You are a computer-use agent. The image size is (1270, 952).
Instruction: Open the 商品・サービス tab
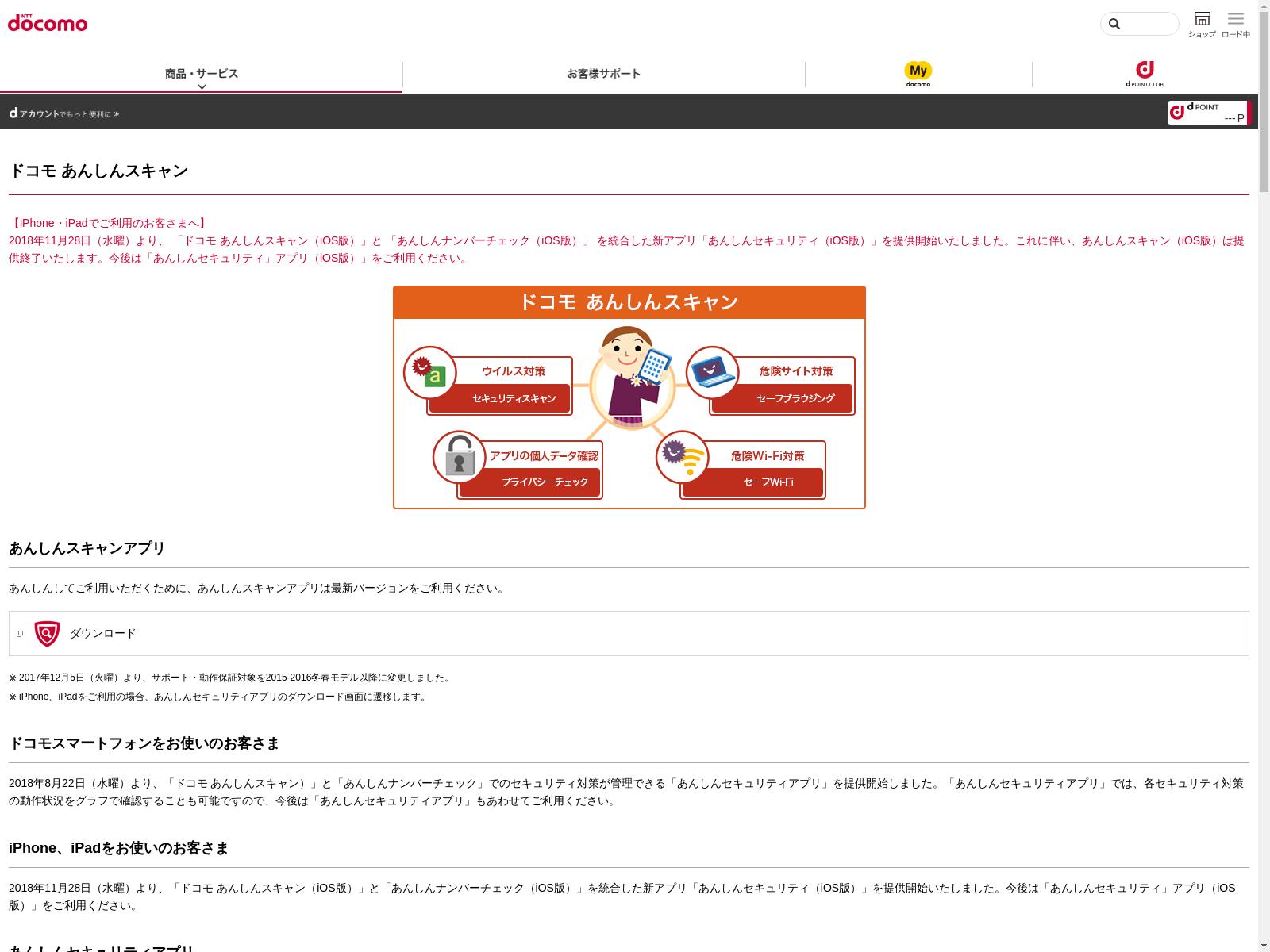tap(202, 74)
